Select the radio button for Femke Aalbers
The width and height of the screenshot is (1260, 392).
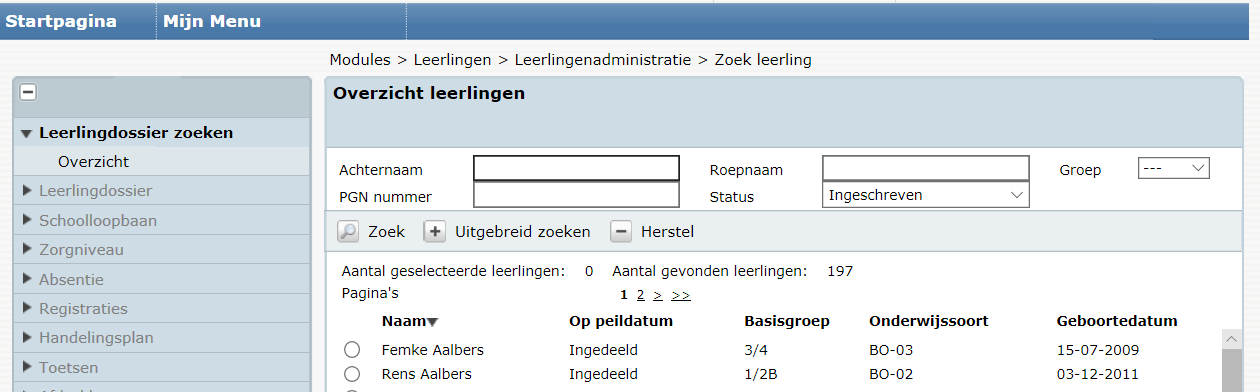click(352, 350)
